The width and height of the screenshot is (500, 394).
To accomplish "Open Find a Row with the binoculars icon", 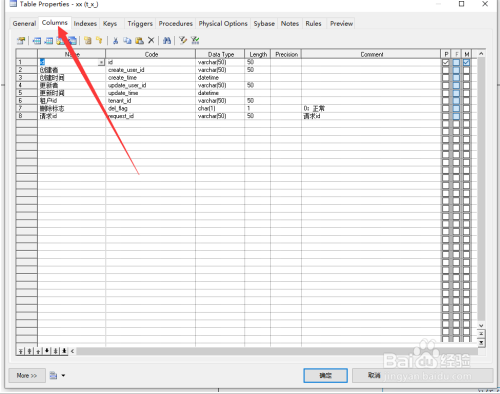I will click(x=167, y=41).
